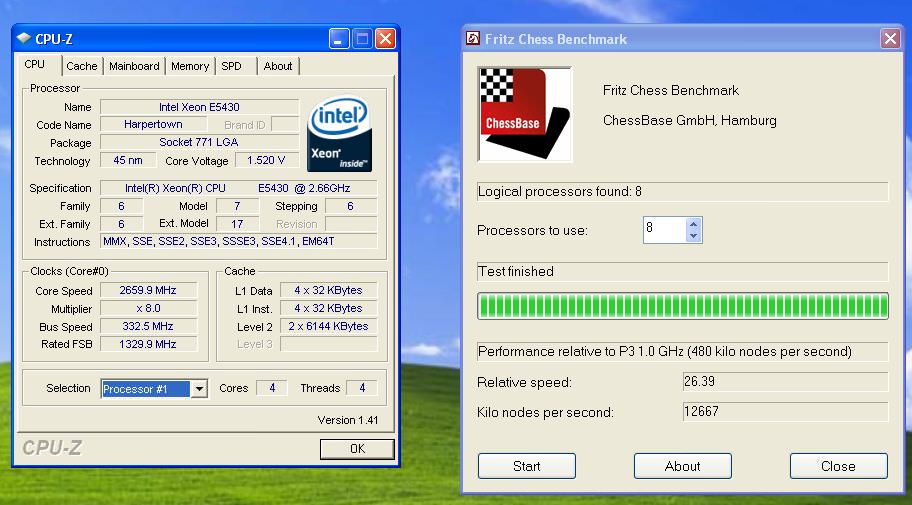Click the Ext. Family value 6
The image size is (912, 505).
coord(121,223)
